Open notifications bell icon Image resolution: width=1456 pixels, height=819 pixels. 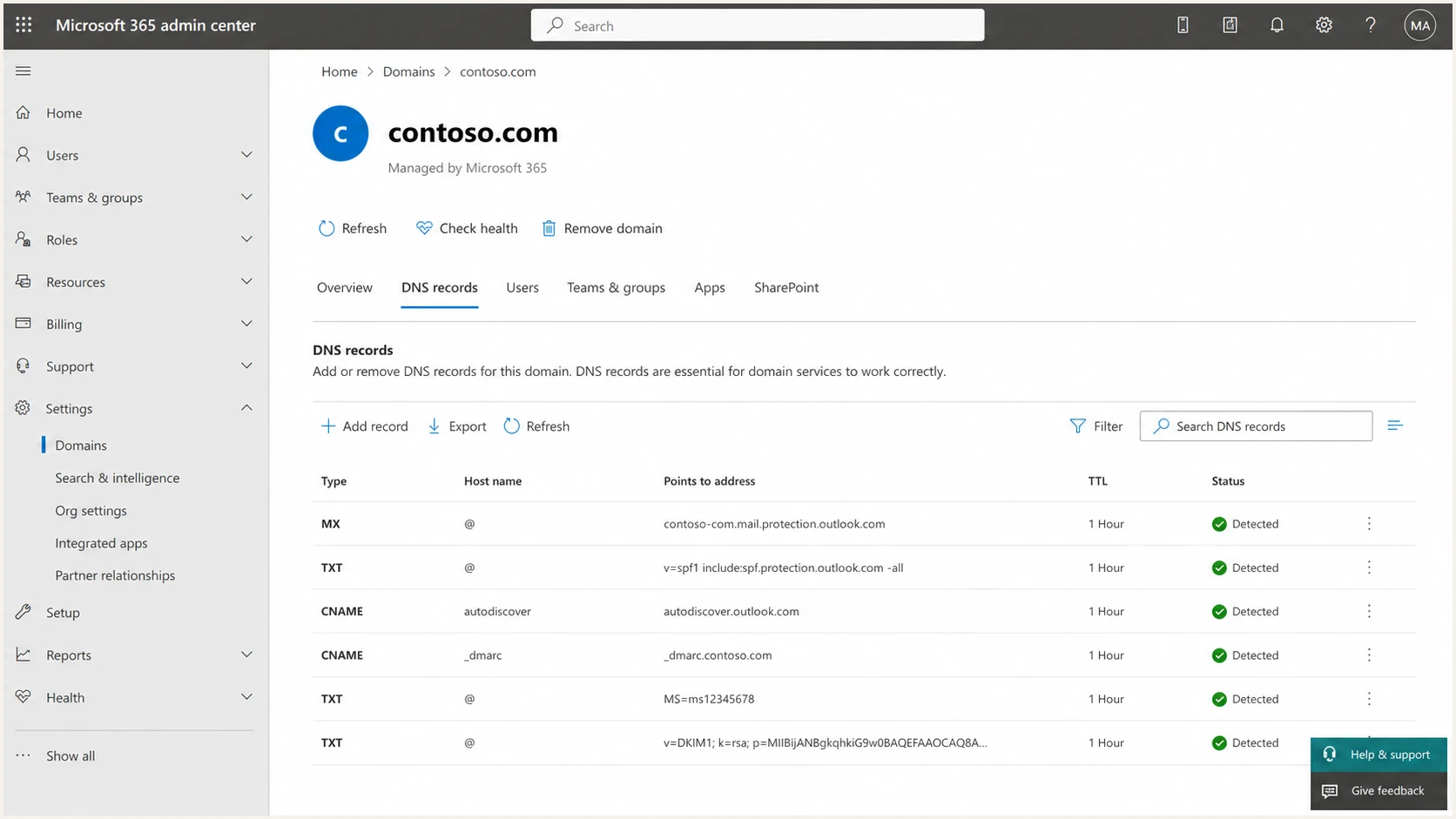coord(1277,25)
